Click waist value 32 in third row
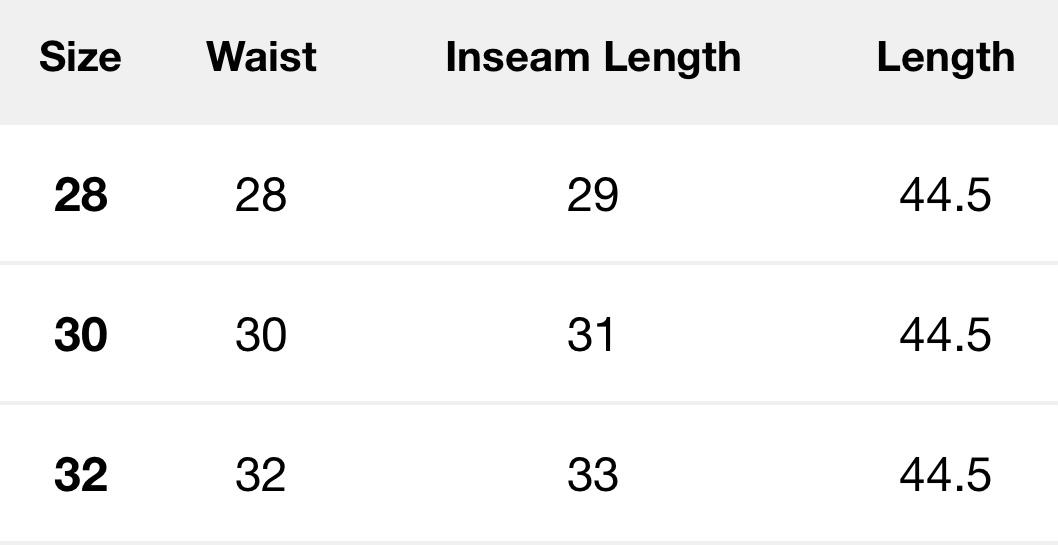Image resolution: width=1058 pixels, height=545 pixels. point(261,475)
